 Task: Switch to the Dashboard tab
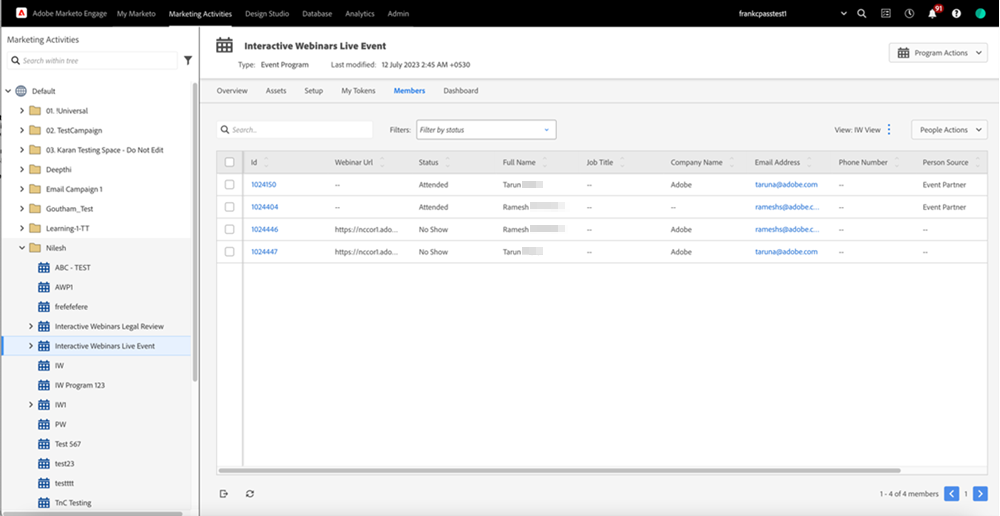click(460, 91)
